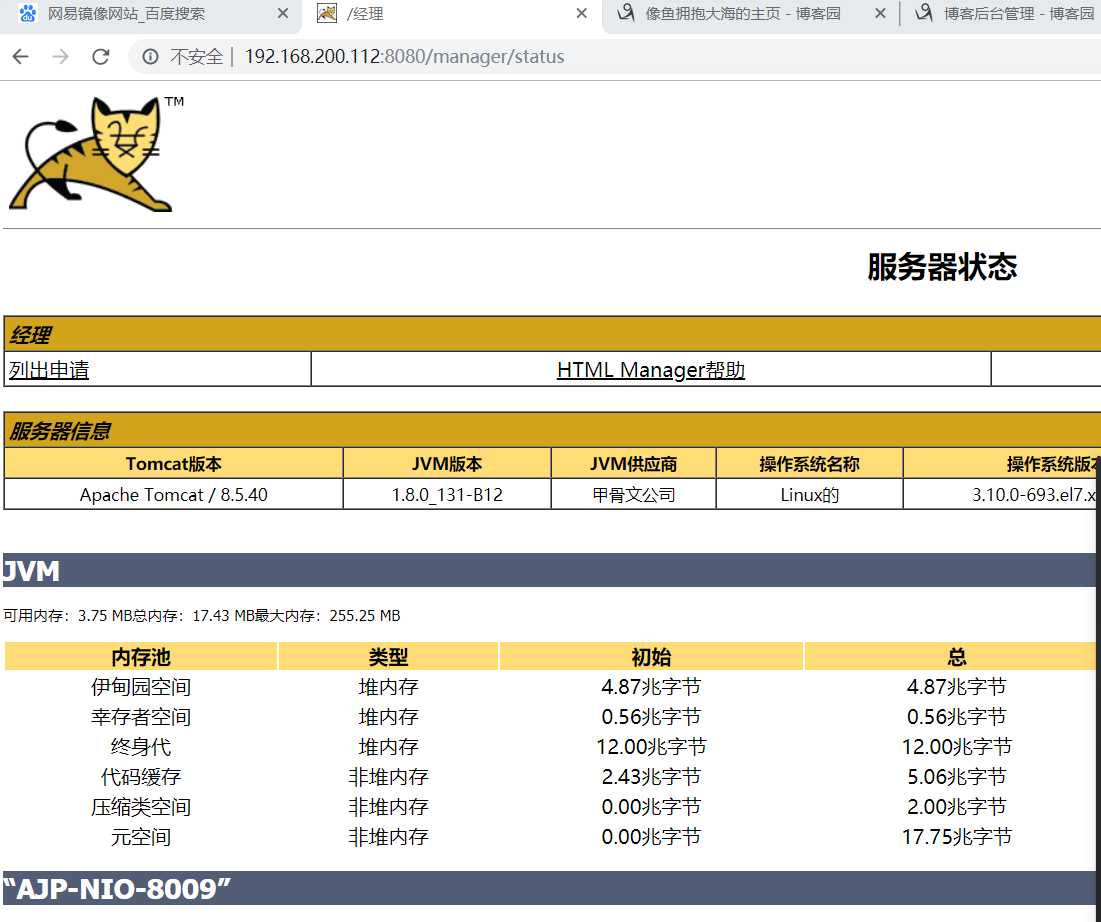The image size is (1101, 922).
Task: Click the 12.00兆字节 initial value for 终身代
Action: point(651,746)
